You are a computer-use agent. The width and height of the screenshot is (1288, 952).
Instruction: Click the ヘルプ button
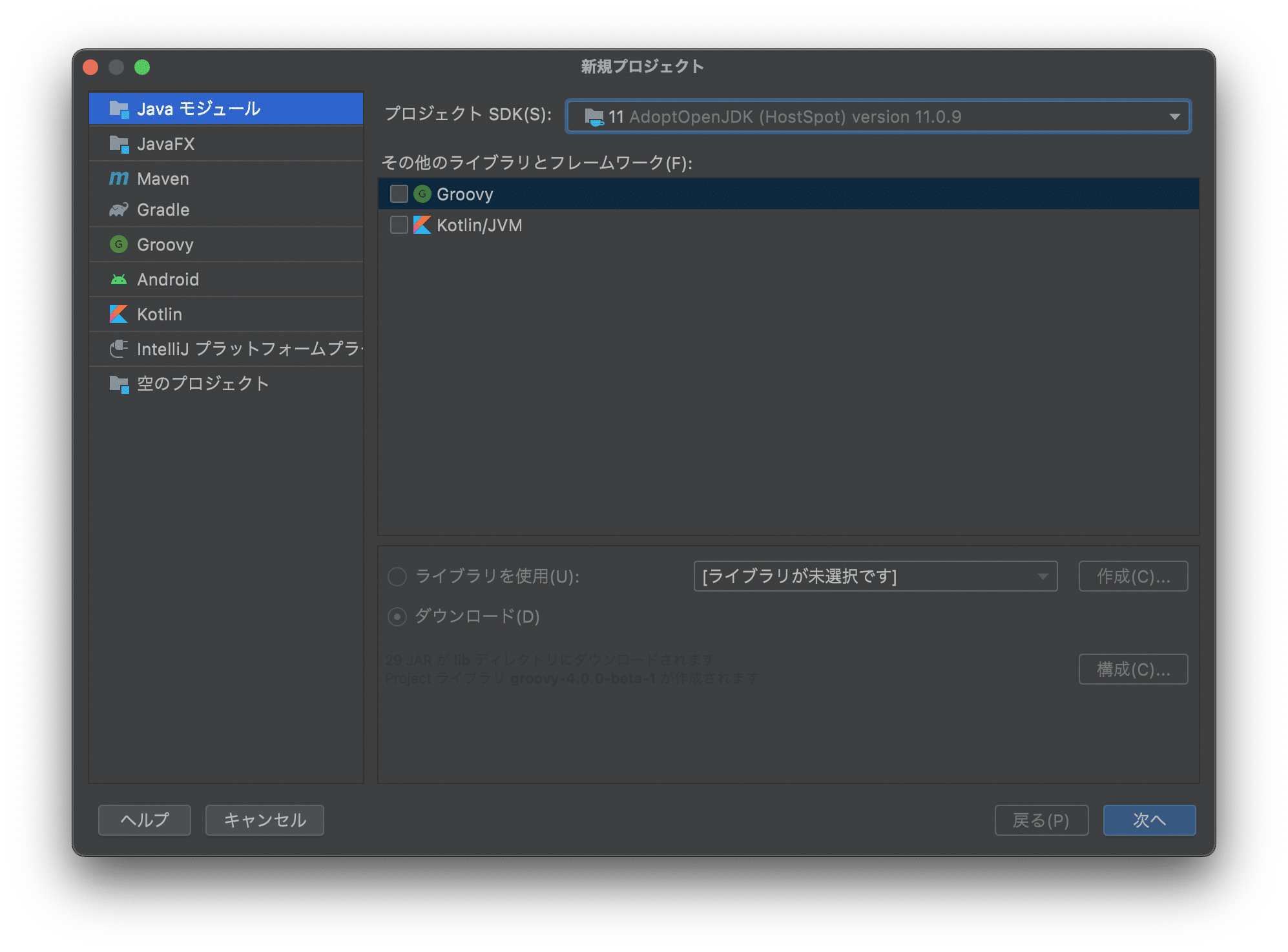(x=145, y=820)
